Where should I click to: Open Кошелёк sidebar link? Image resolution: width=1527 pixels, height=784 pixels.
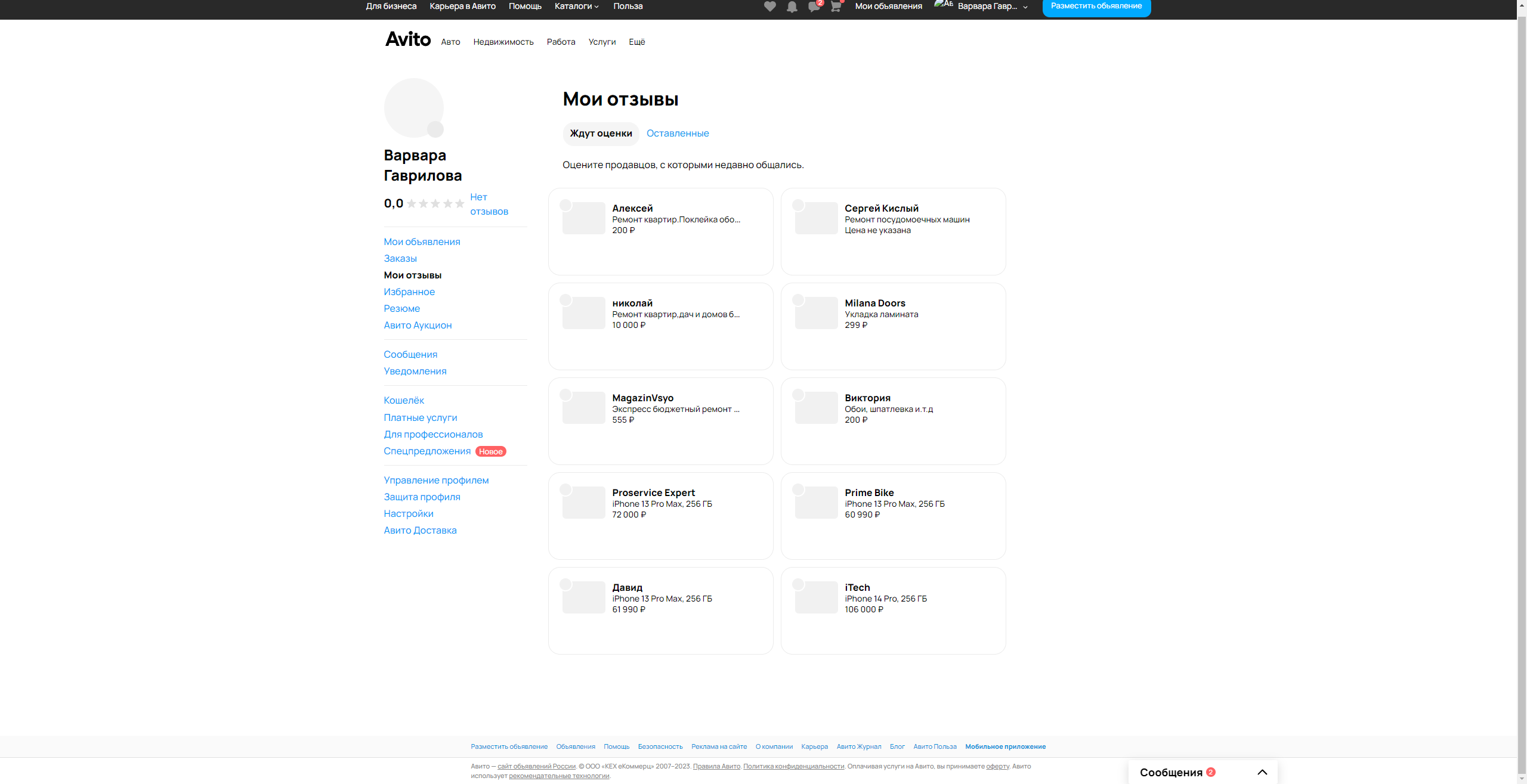[404, 401]
